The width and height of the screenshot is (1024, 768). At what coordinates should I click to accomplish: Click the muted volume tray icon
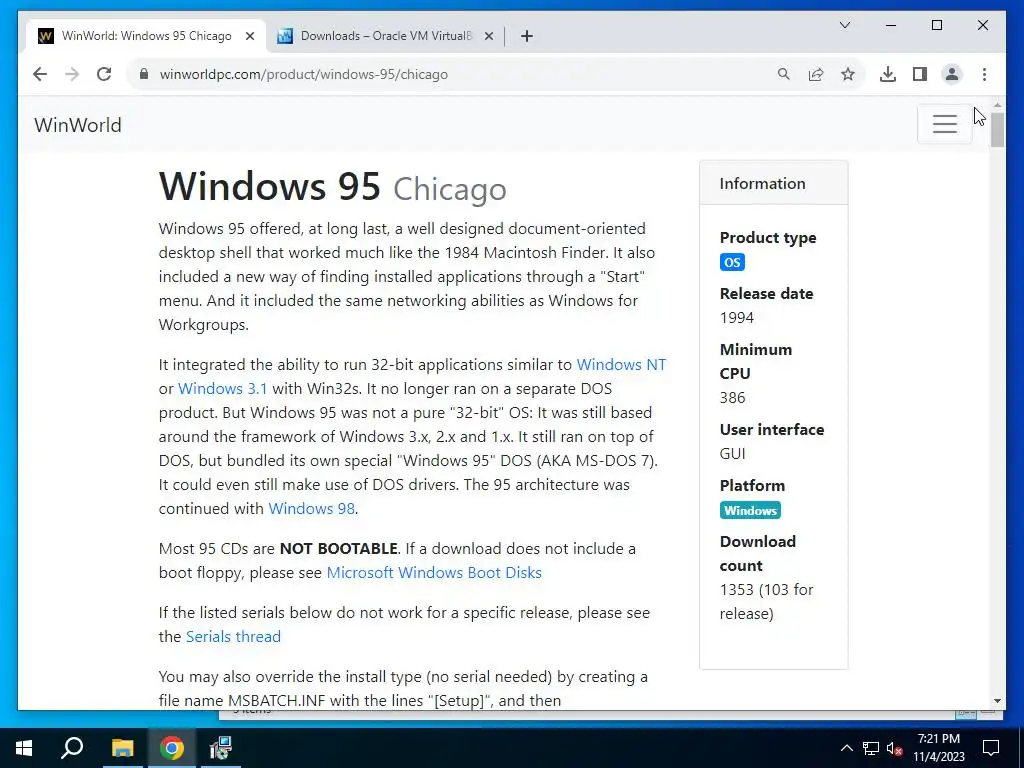(x=895, y=748)
